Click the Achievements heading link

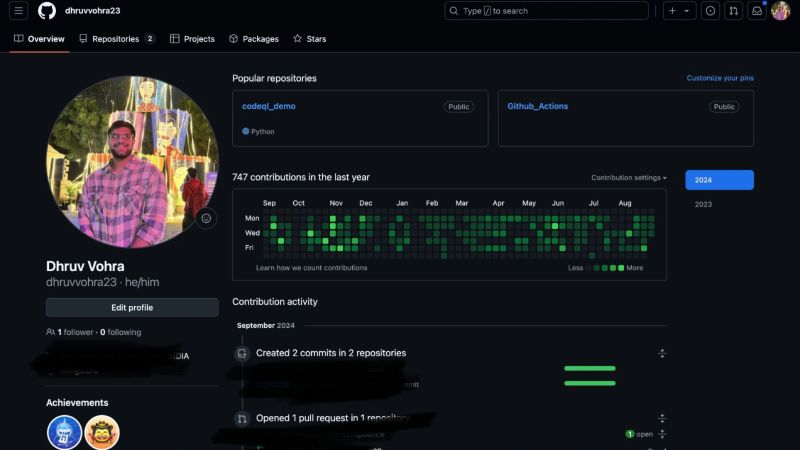77,403
